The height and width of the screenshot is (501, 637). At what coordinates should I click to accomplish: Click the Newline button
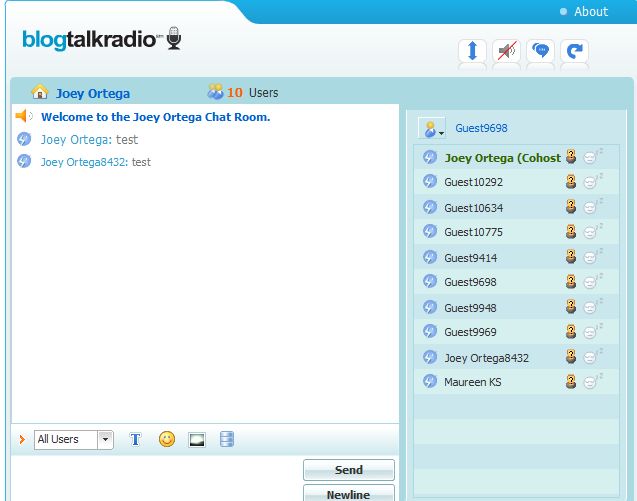[x=349, y=494]
